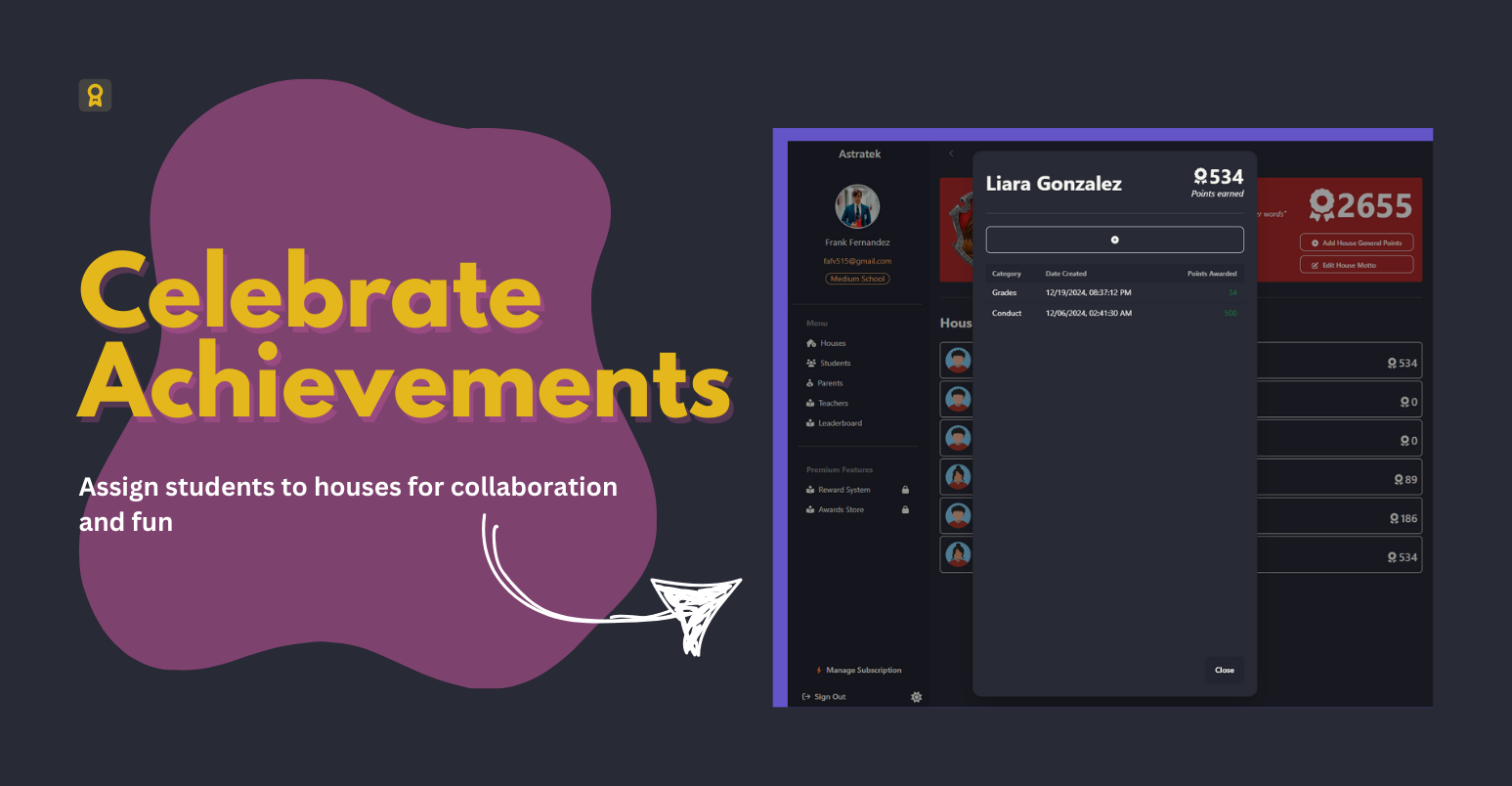Click Frank Fernandez's profile photo
Viewport: 1512px width, 786px height.
click(x=857, y=206)
